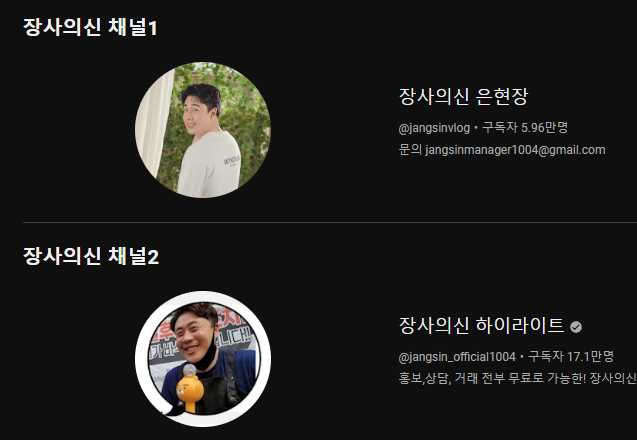Screen dimensions: 637x440
Task: Click the white ring around the second avatar
Action: pos(203,296)
